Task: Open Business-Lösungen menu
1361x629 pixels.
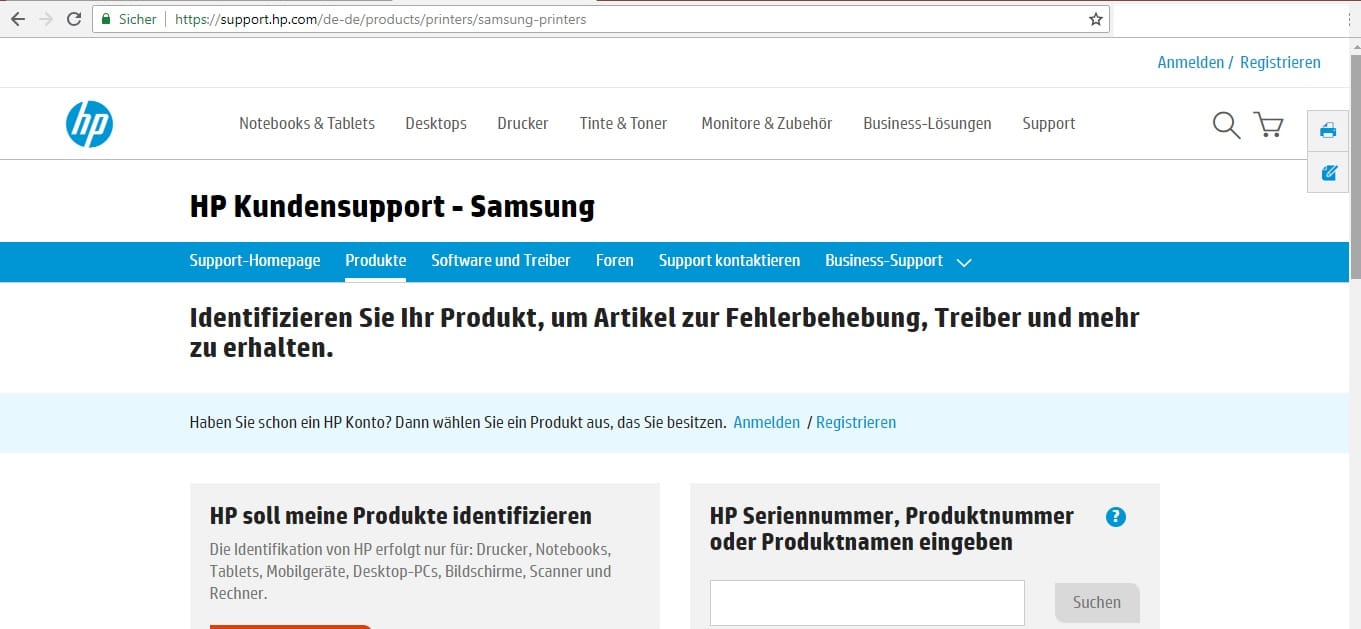Action: pos(927,123)
